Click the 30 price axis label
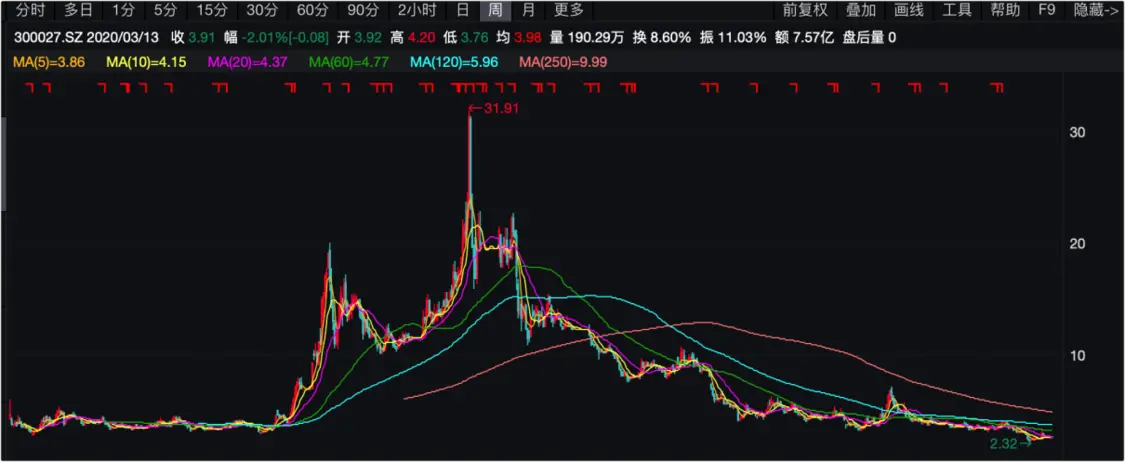The height and width of the screenshot is (462, 1125). click(1078, 133)
